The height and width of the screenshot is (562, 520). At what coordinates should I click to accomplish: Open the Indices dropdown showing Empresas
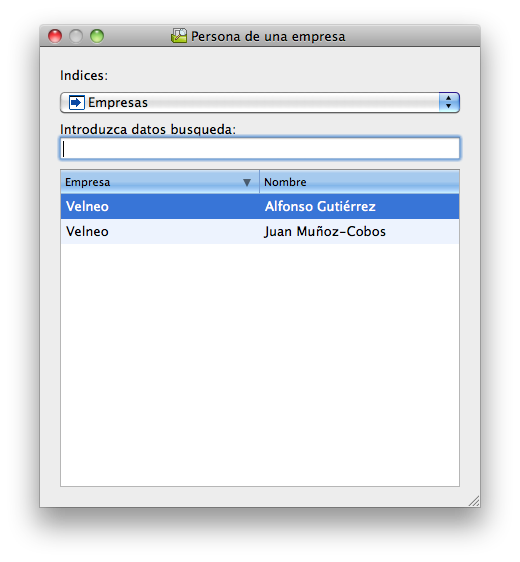(x=260, y=103)
